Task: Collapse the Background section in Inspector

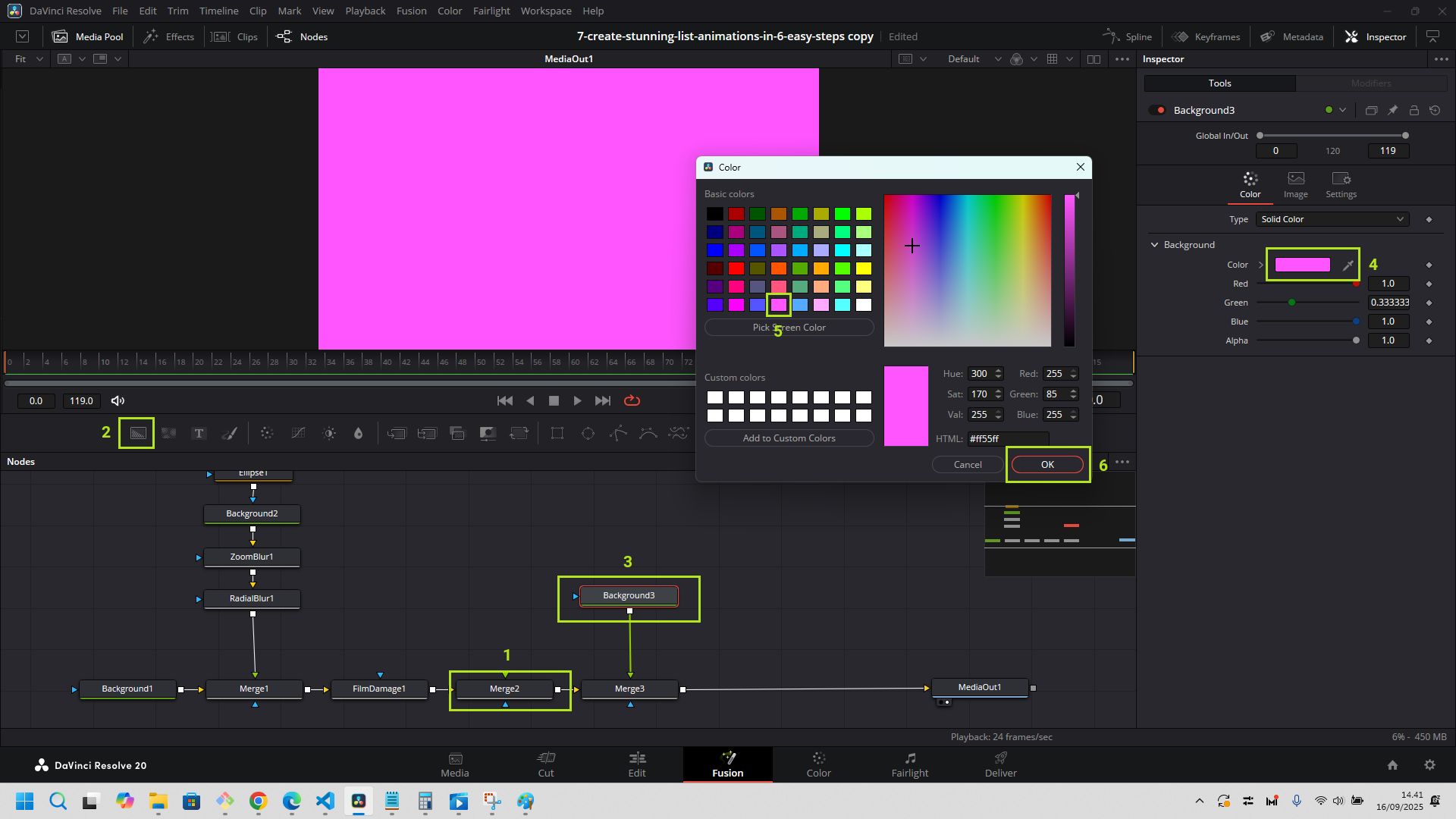Action: click(x=1155, y=245)
